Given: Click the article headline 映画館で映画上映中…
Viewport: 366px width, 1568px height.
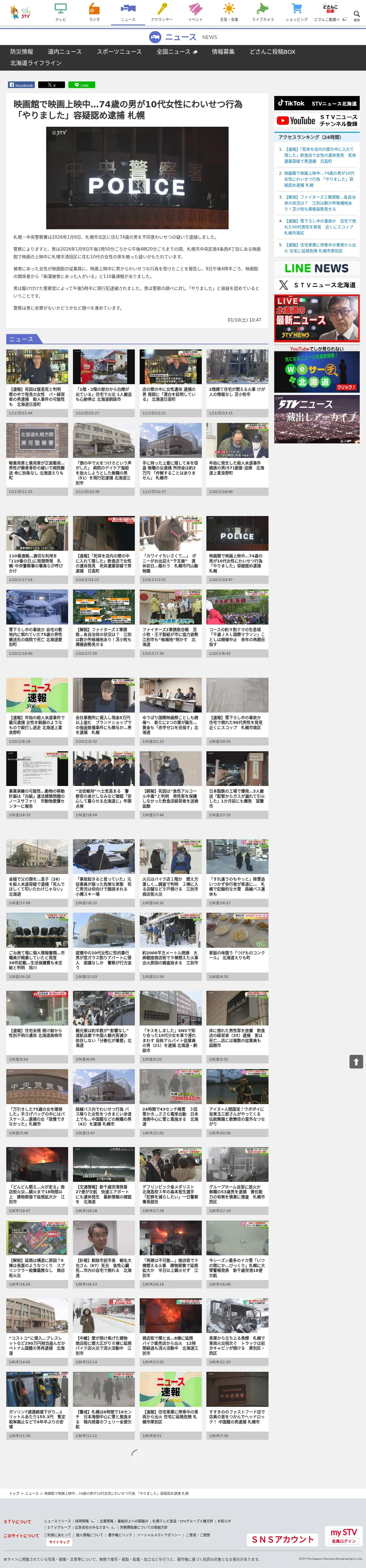Looking at the screenshot, I should (128, 110).
